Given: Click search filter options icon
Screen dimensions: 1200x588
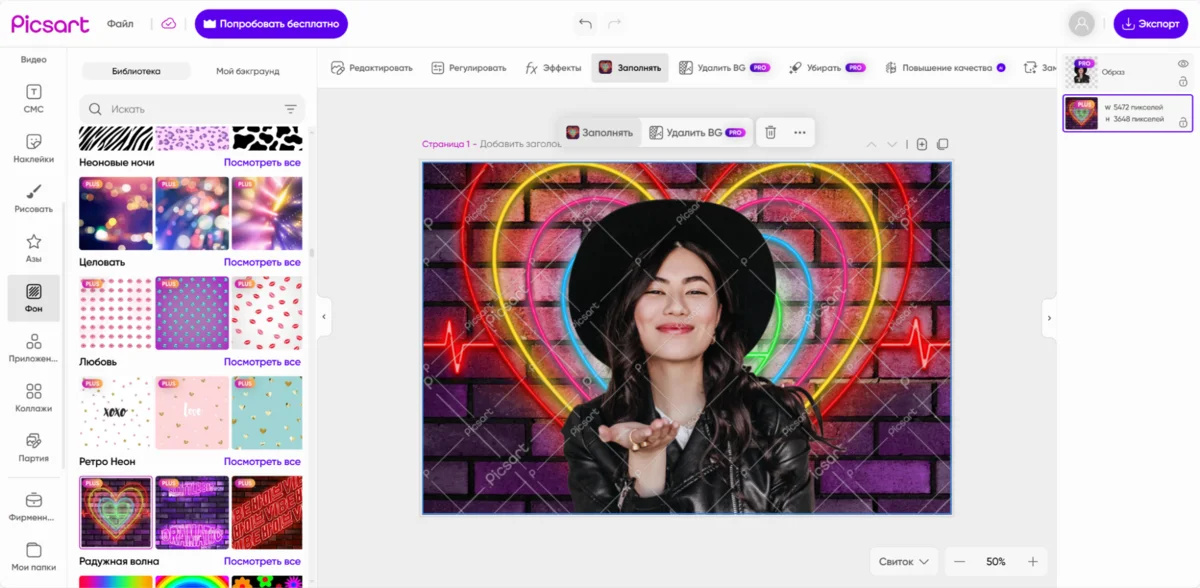Looking at the screenshot, I should coord(290,109).
